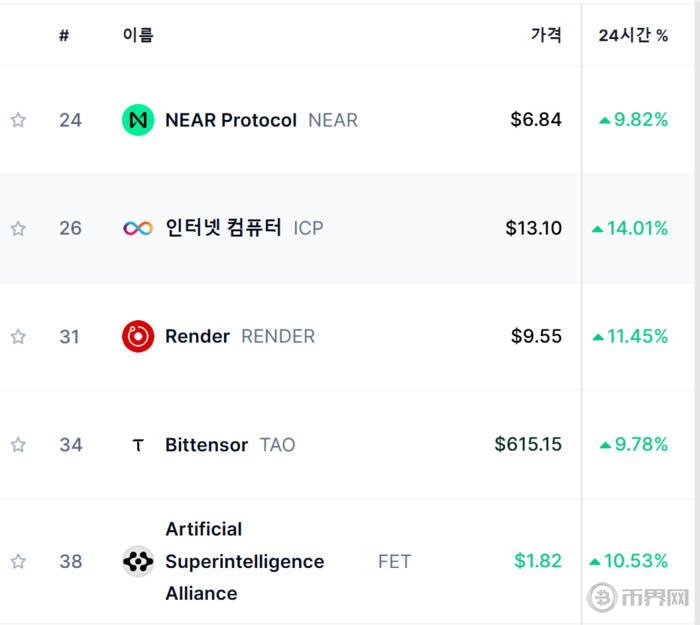Viewport: 700px width, 625px height.
Task: Star the FET row as favorite
Action: [18, 561]
